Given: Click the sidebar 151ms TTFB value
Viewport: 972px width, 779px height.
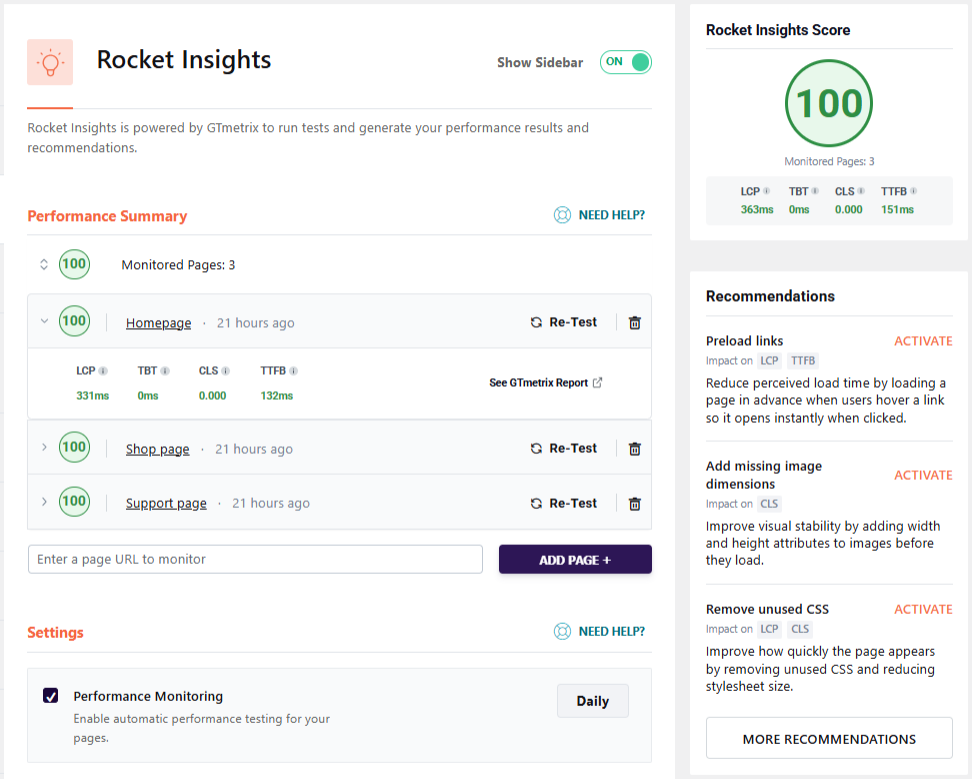Looking at the screenshot, I should coord(897,209).
